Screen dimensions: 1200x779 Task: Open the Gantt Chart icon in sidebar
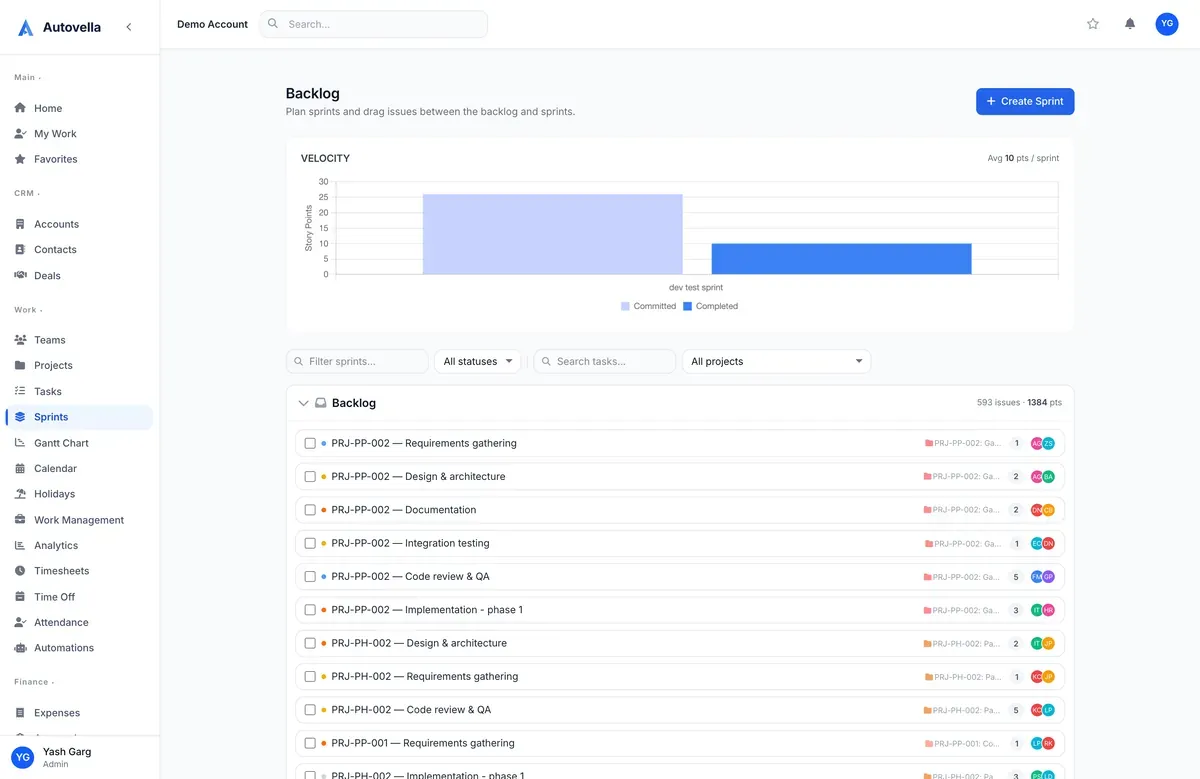click(20, 443)
